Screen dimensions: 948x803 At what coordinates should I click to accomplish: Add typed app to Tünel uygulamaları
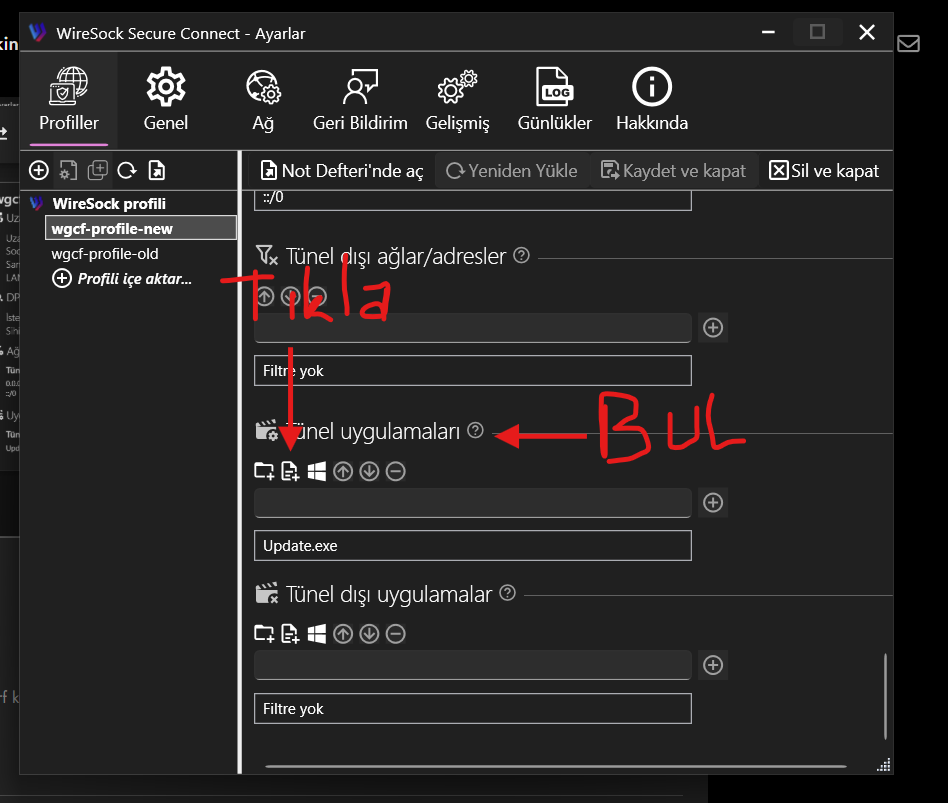pyautogui.click(x=713, y=502)
